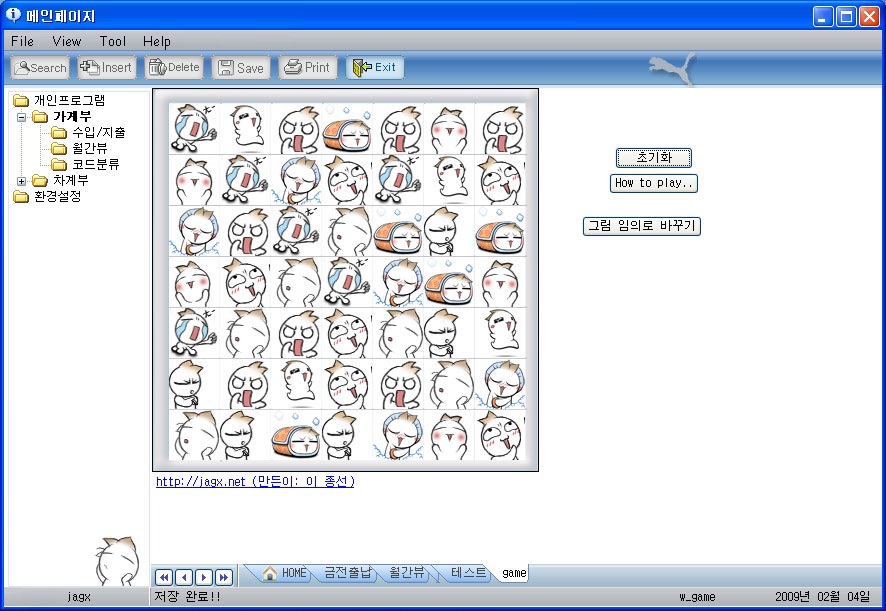Click the 그림 임의로 바꾸기 button
Viewport: 886px width, 611px height.
coord(642,226)
